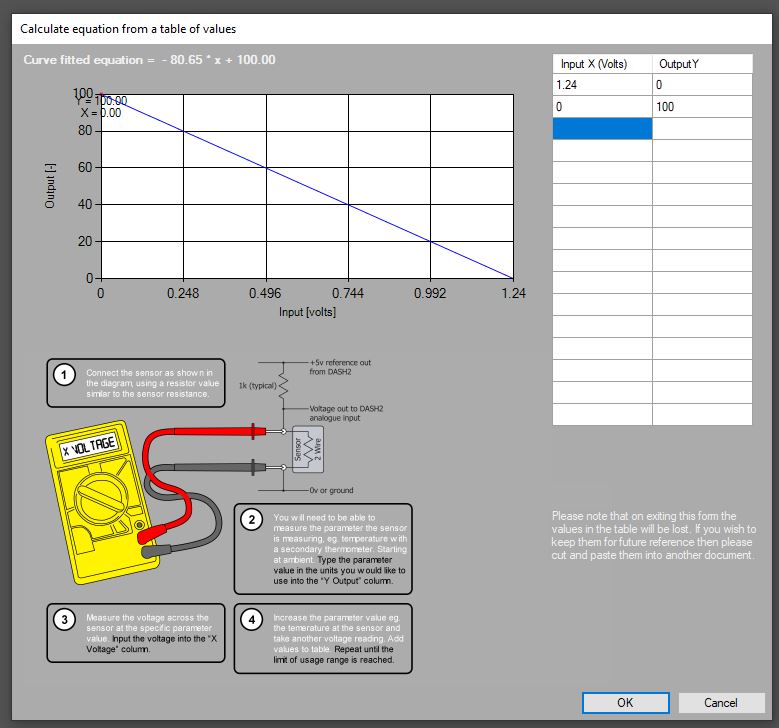
Task: Select the Input X cell in the second row
Action: point(602,107)
